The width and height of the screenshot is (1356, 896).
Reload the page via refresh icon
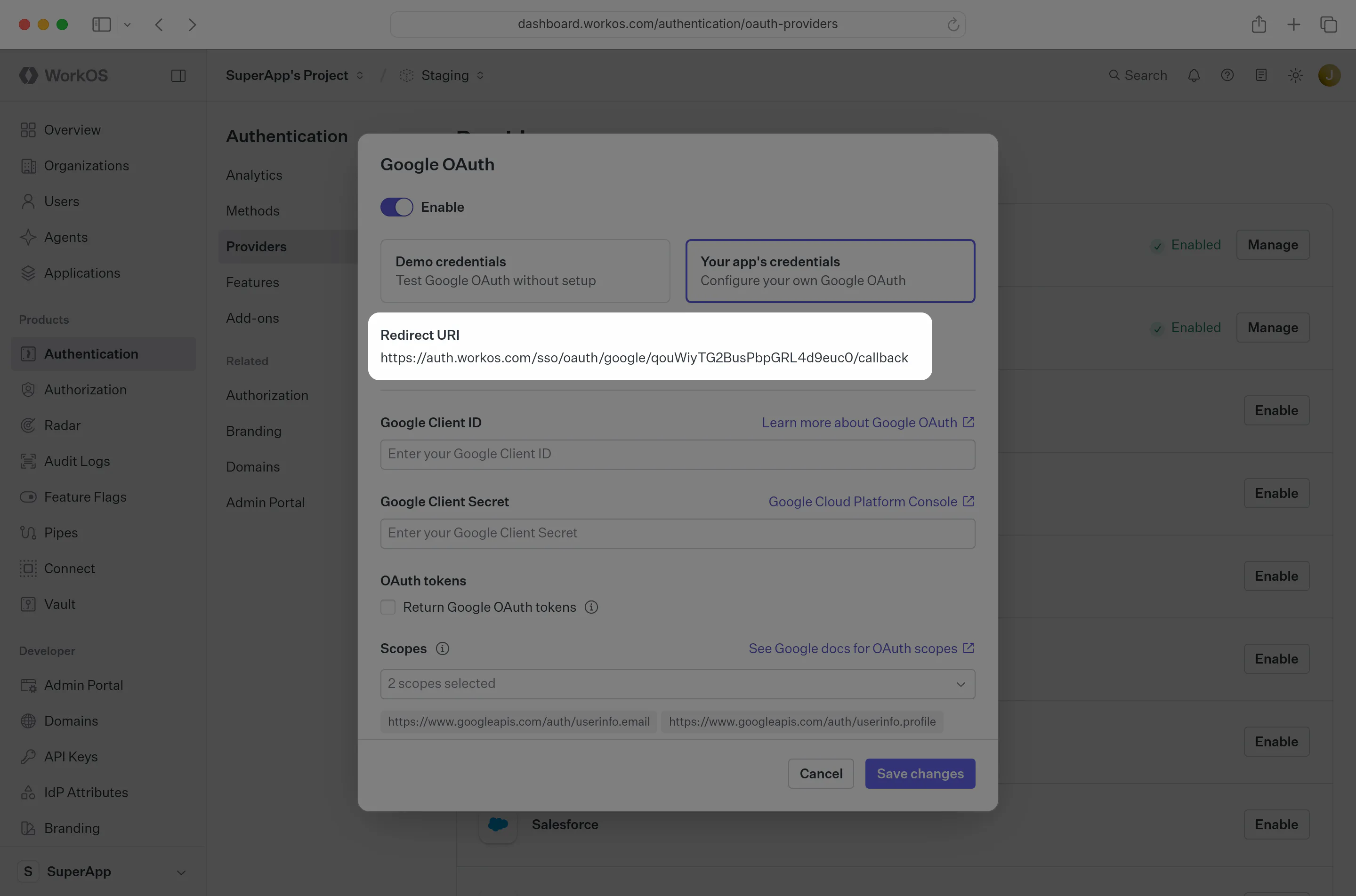[x=953, y=24]
